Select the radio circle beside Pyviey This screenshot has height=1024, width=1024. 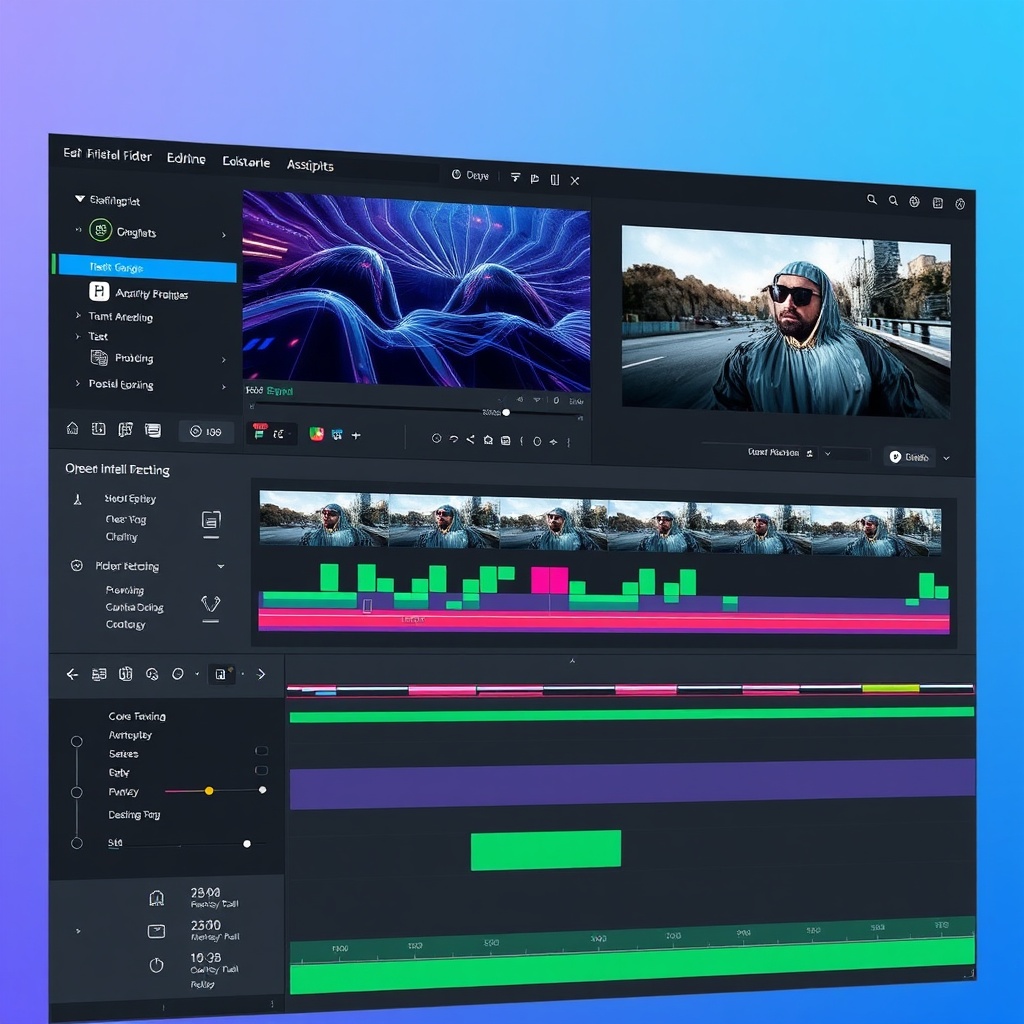76,792
